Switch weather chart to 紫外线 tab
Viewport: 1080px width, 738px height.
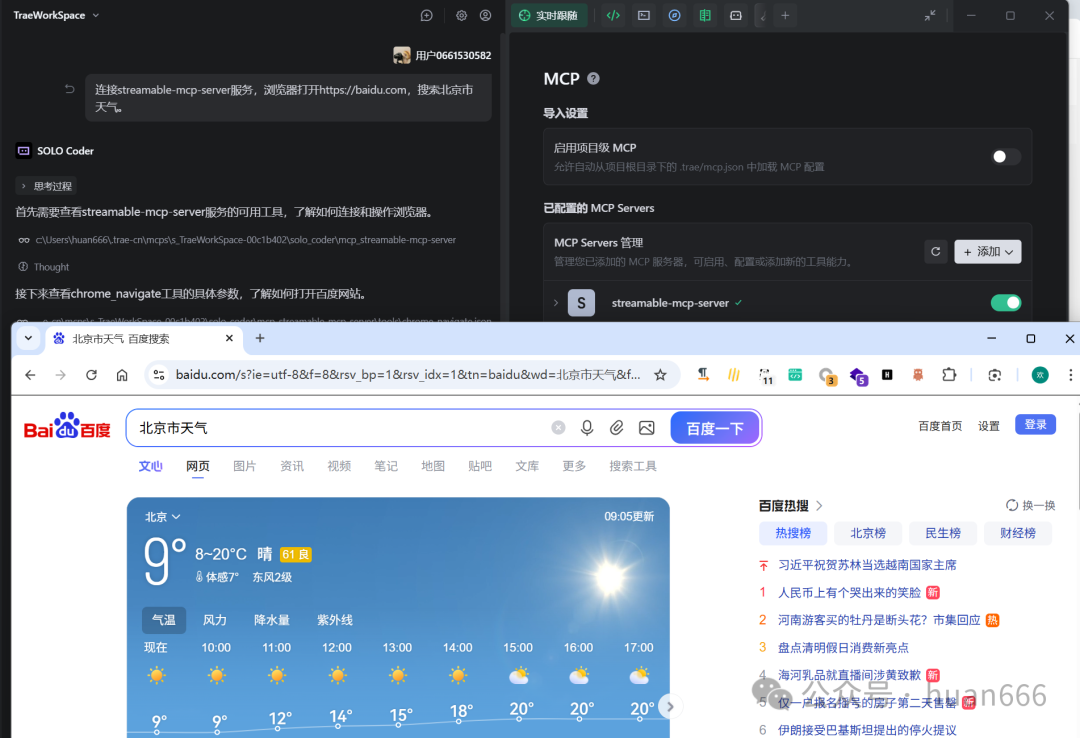(335, 620)
